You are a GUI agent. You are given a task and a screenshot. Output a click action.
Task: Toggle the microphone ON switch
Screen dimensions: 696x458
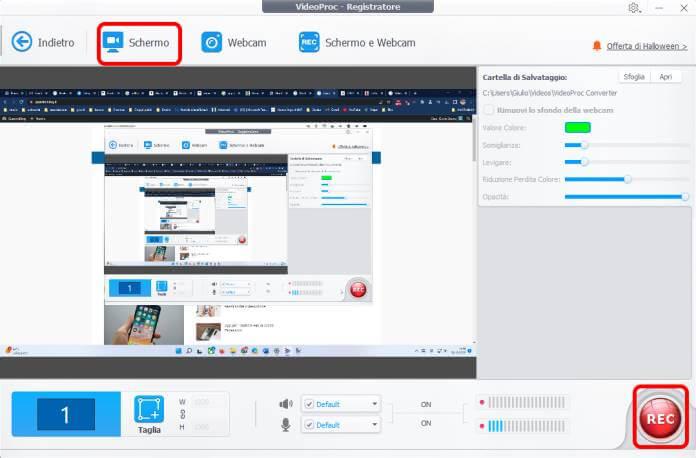(426, 423)
